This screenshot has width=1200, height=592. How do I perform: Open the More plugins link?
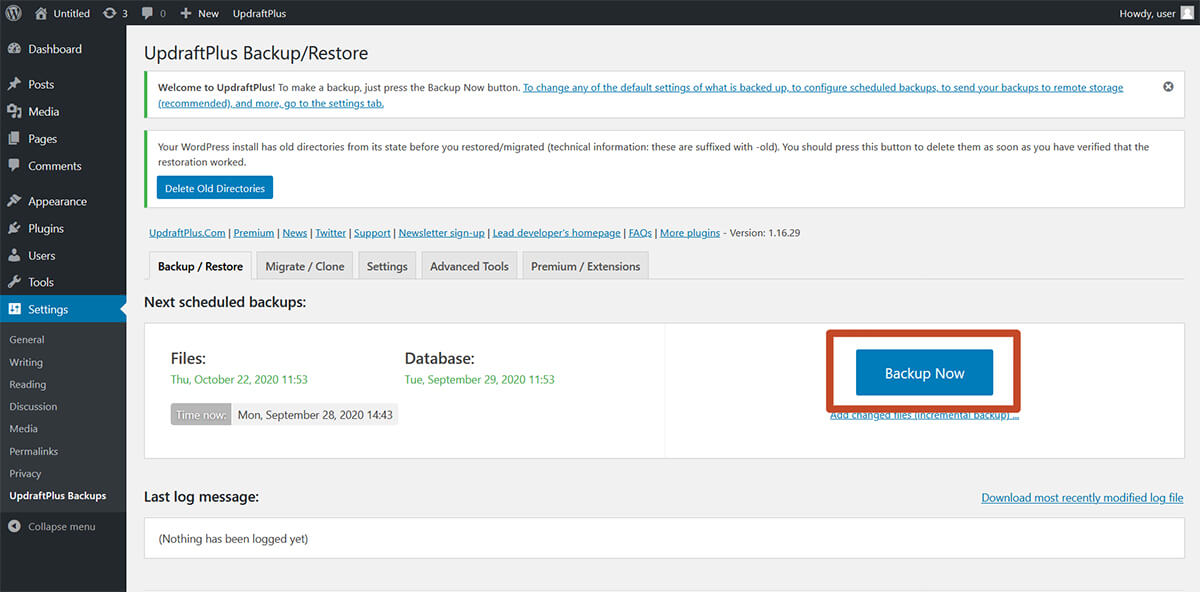pyautogui.click(x=690, y=233)
